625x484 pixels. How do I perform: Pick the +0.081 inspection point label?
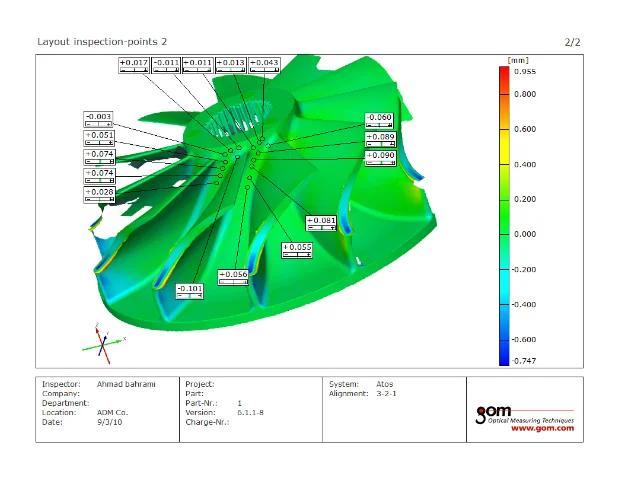pos(321,220)
